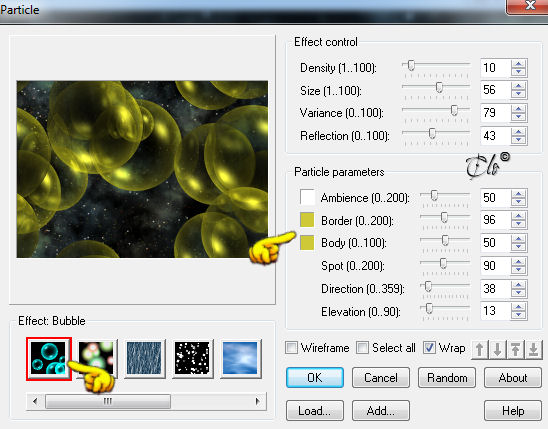Choose the blue cloud sky effect thumbnail
The image size is (548, 429).
click(240, 358)
